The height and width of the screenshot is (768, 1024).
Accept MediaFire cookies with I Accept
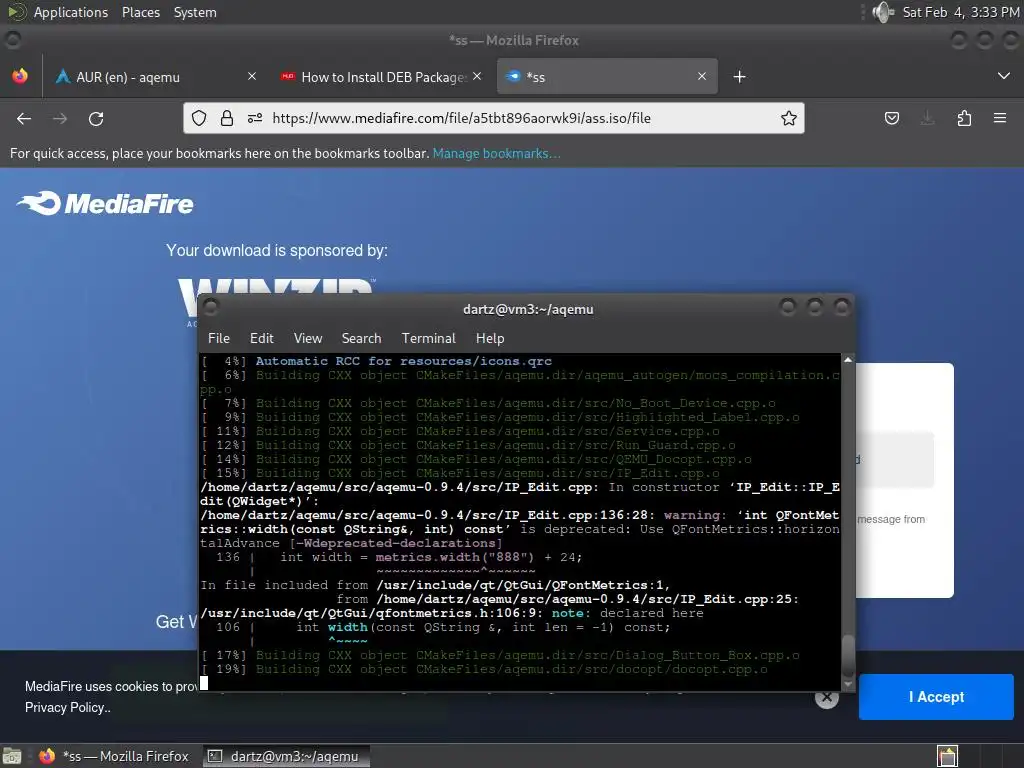point(936,697)
